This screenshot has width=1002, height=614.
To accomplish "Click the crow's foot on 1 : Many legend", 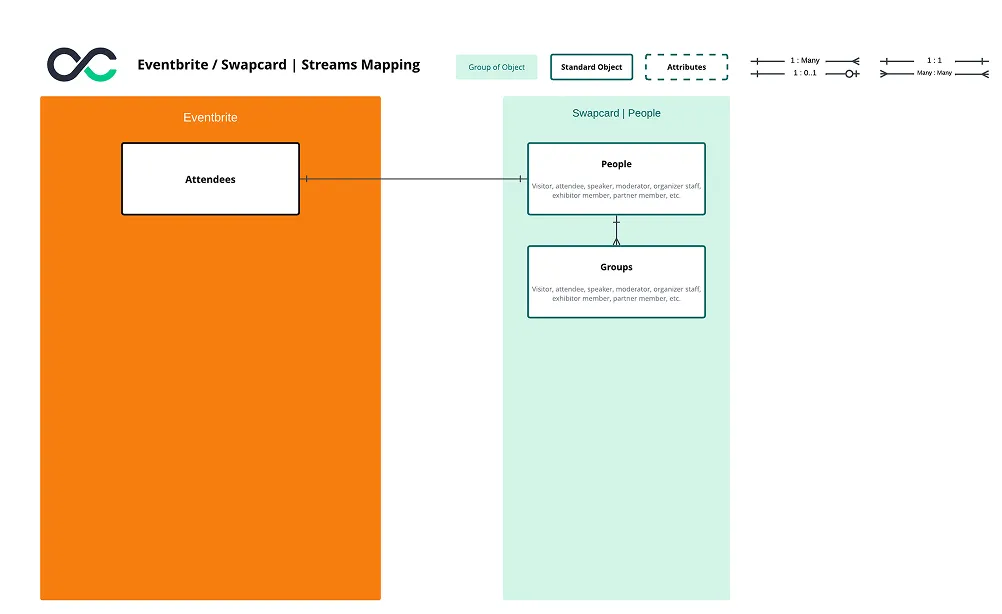I will pyautogui.click(x=855, y=61).
